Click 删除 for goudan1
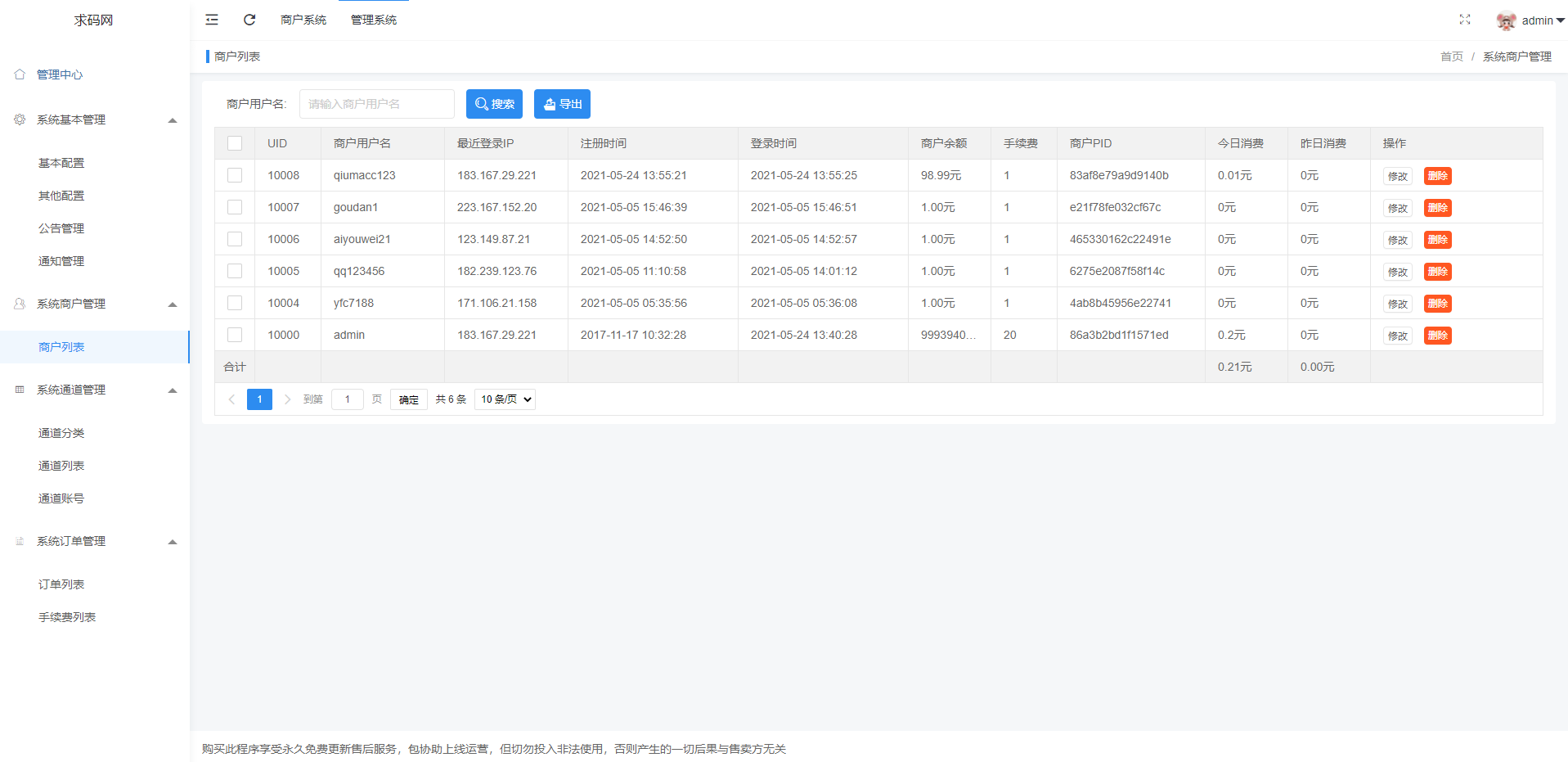 pyautogui.click(x=1438, y=208)
